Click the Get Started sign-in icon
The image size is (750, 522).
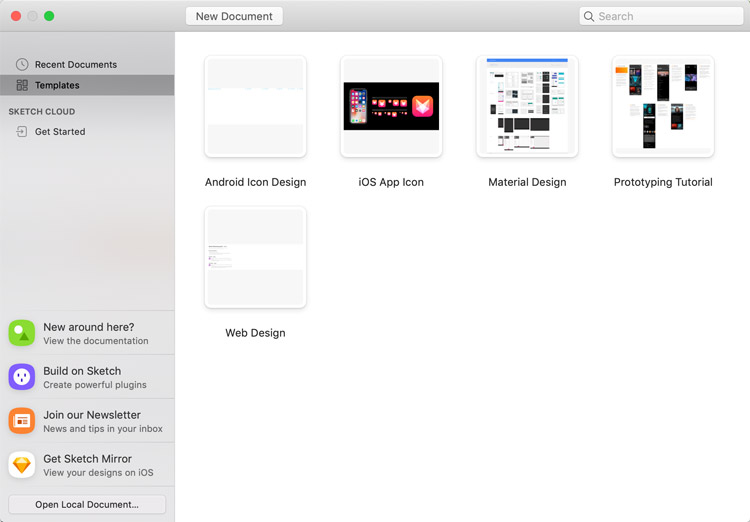22,132
